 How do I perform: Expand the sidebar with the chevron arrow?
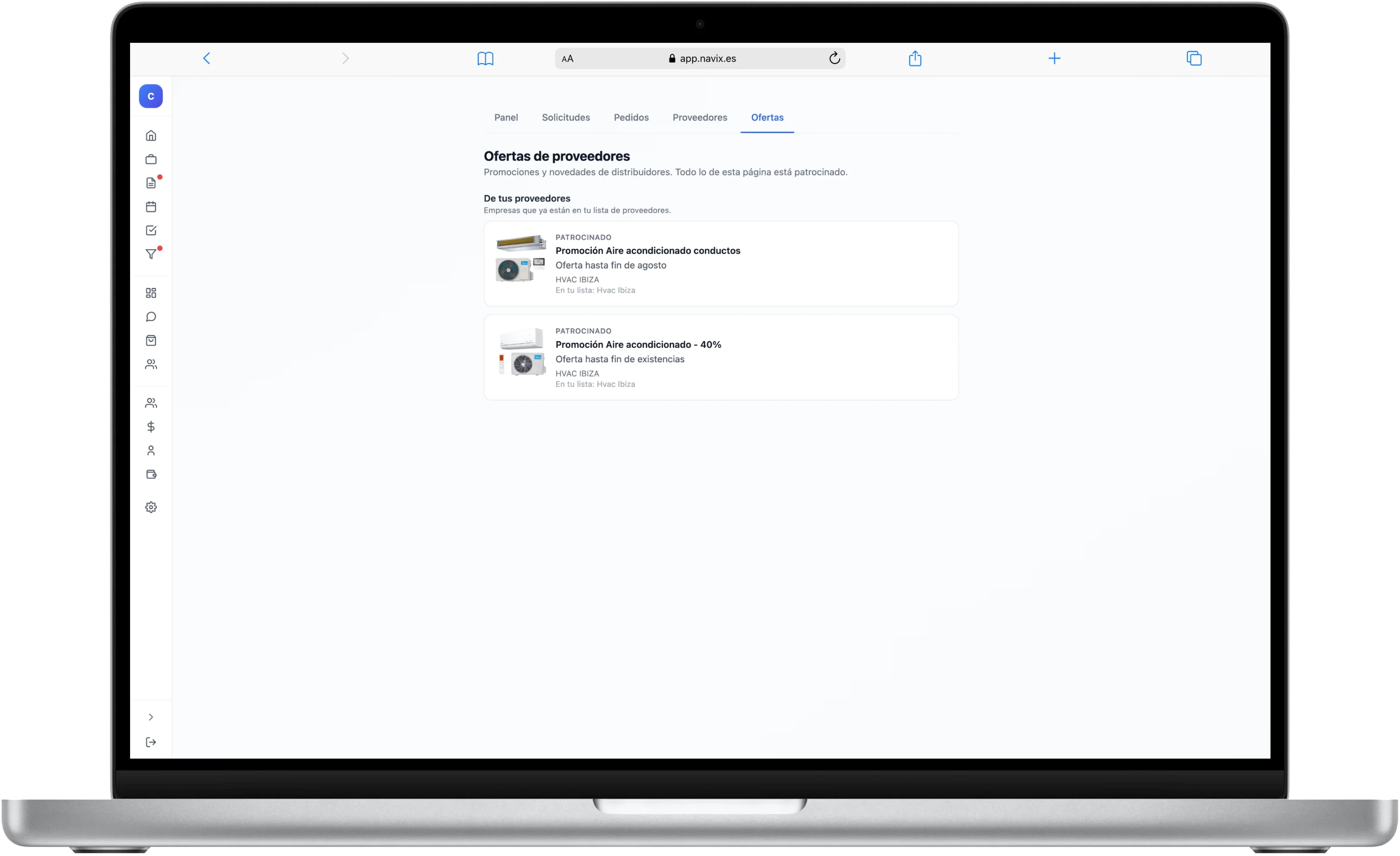click(151, 717)
